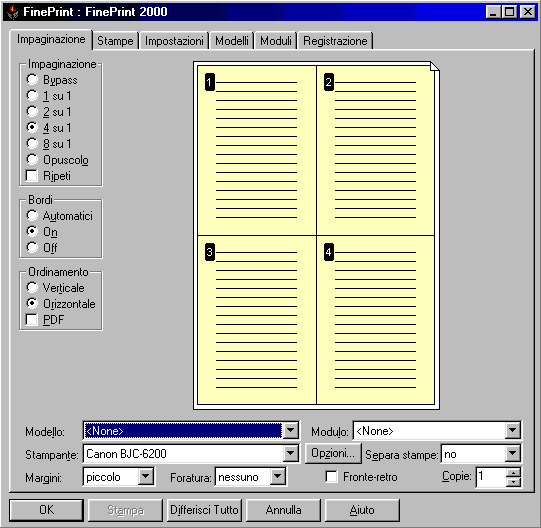This screenshot has height=528, width=541.
Task: Decrease Copie with the down arrow
Action: click(514, 481)
